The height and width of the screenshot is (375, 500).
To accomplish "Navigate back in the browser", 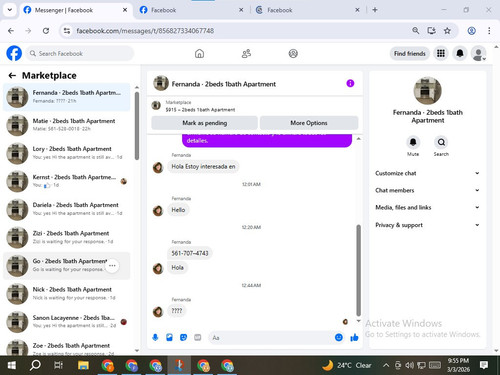I will (11, 31).
